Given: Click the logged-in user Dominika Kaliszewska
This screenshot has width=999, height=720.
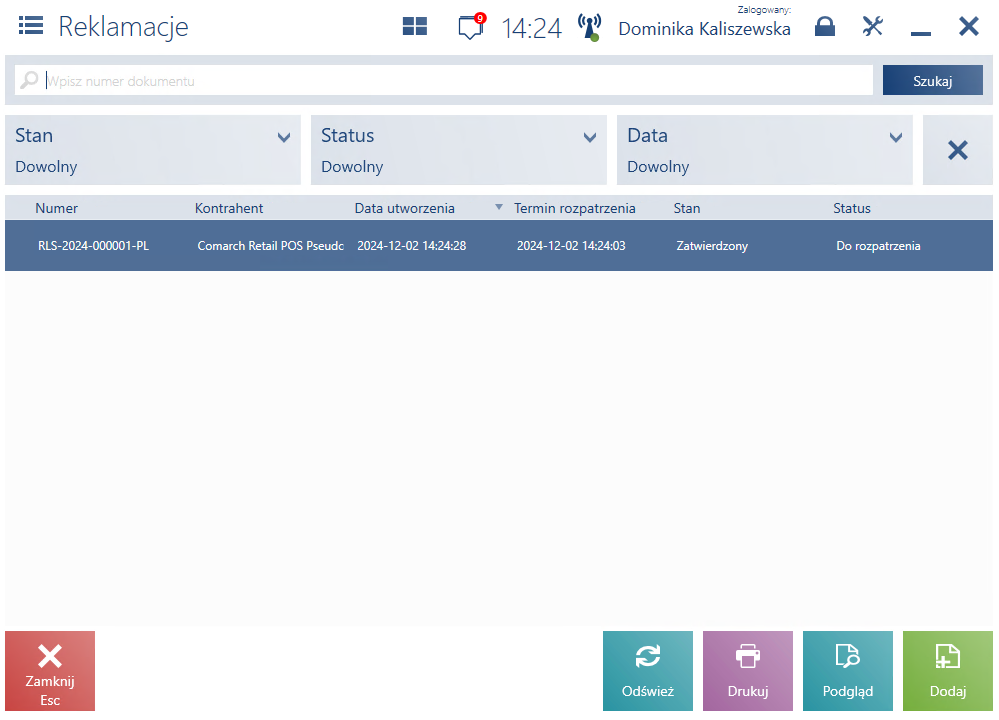Looking at the screenshot, I should point(704,29).
